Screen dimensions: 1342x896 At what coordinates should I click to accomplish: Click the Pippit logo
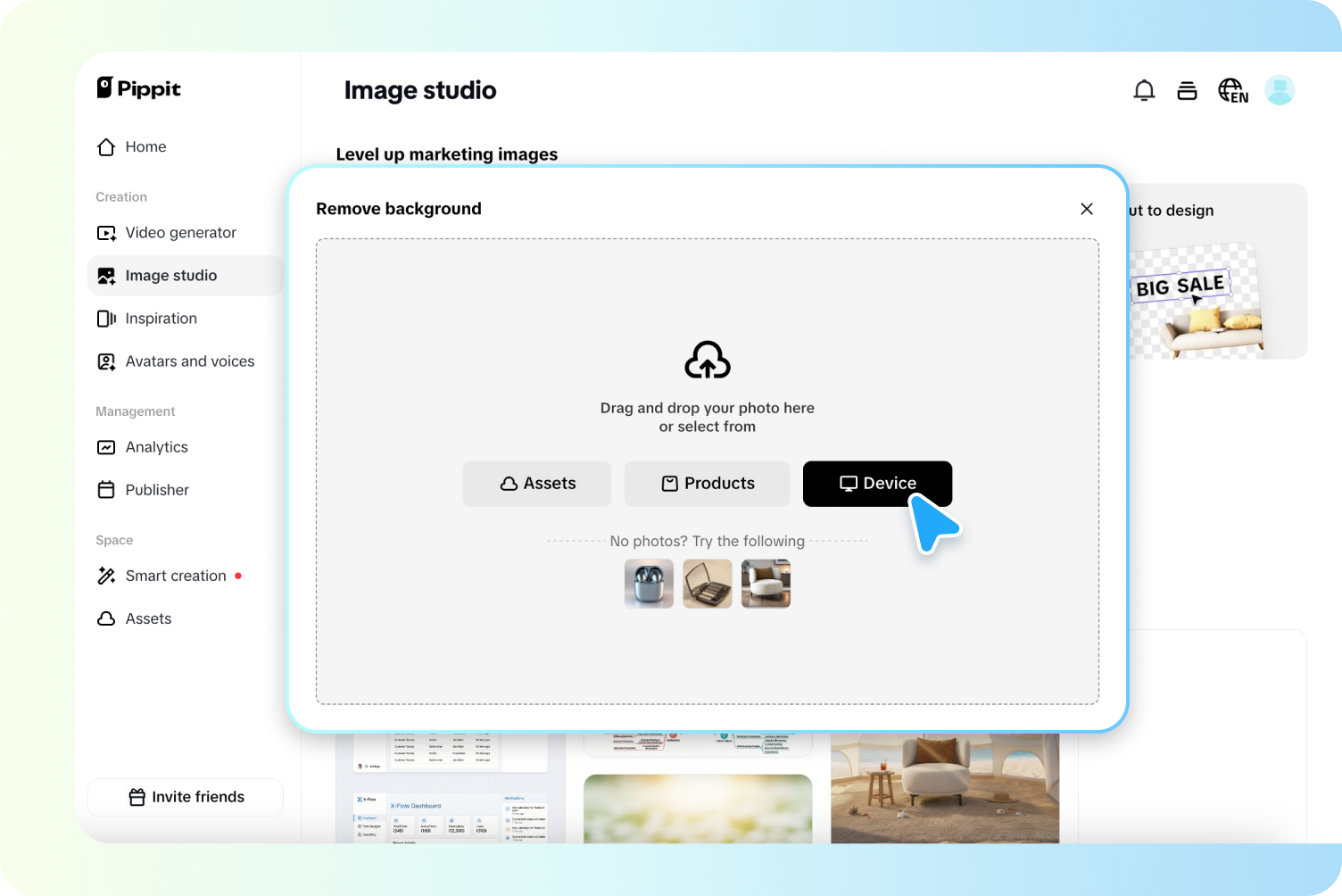[138, 88]
